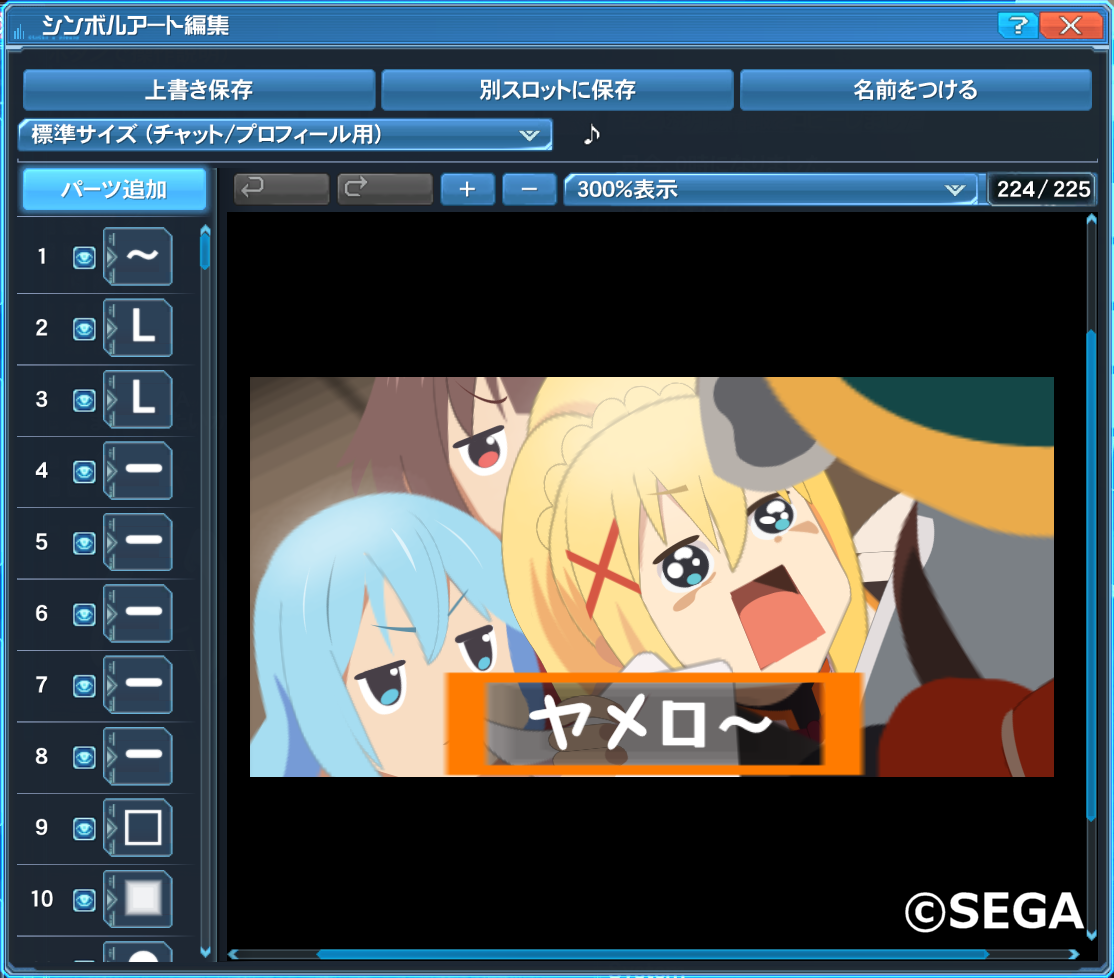Toggle visibility of layer 3
This screenshot has height=978, width=1114.
tap(84, 400)
